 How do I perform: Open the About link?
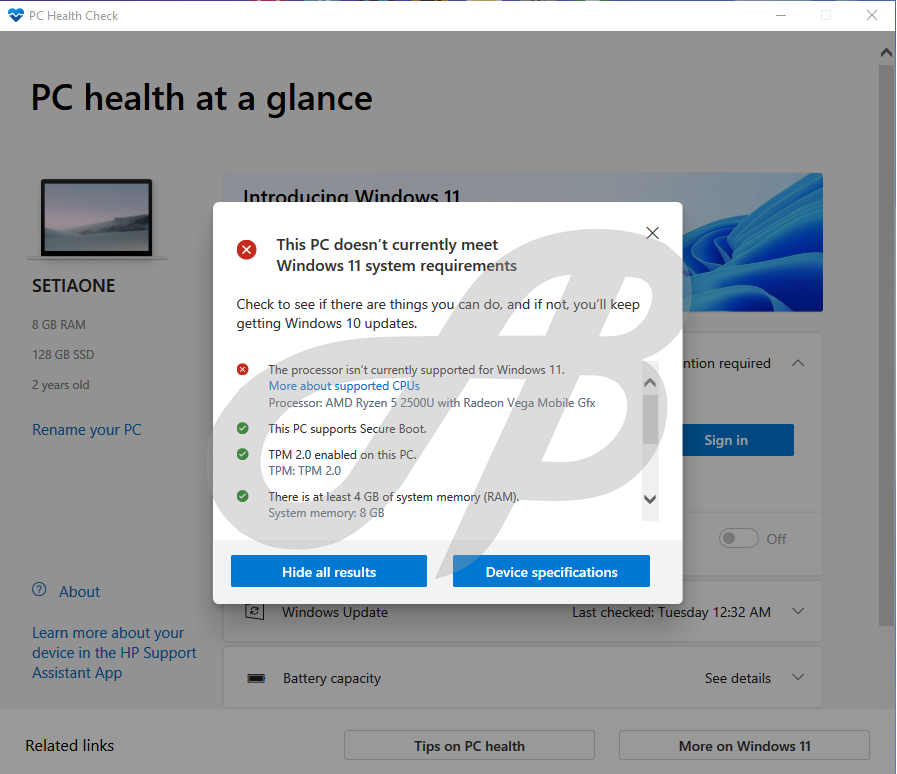click(80, 592)
